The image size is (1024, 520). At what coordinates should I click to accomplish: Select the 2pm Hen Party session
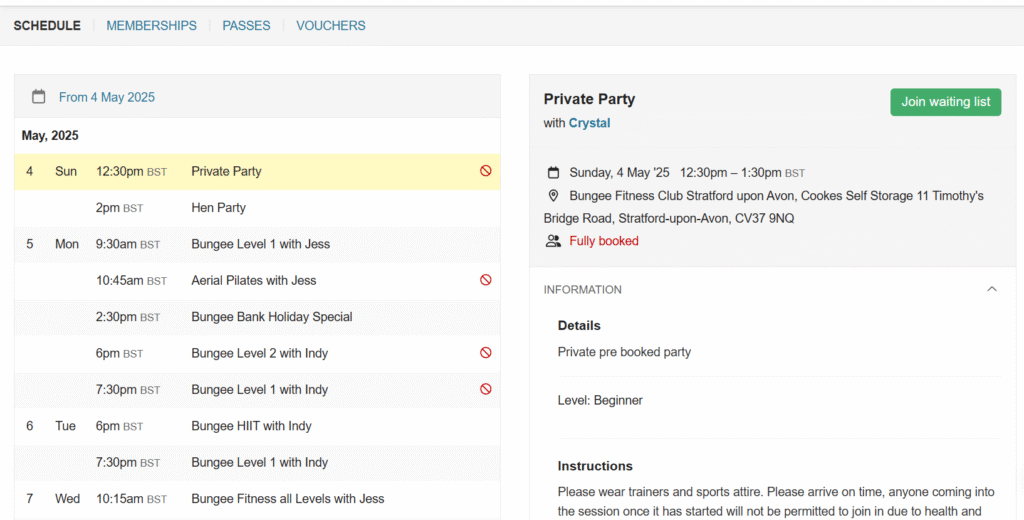tap(257, 208)
